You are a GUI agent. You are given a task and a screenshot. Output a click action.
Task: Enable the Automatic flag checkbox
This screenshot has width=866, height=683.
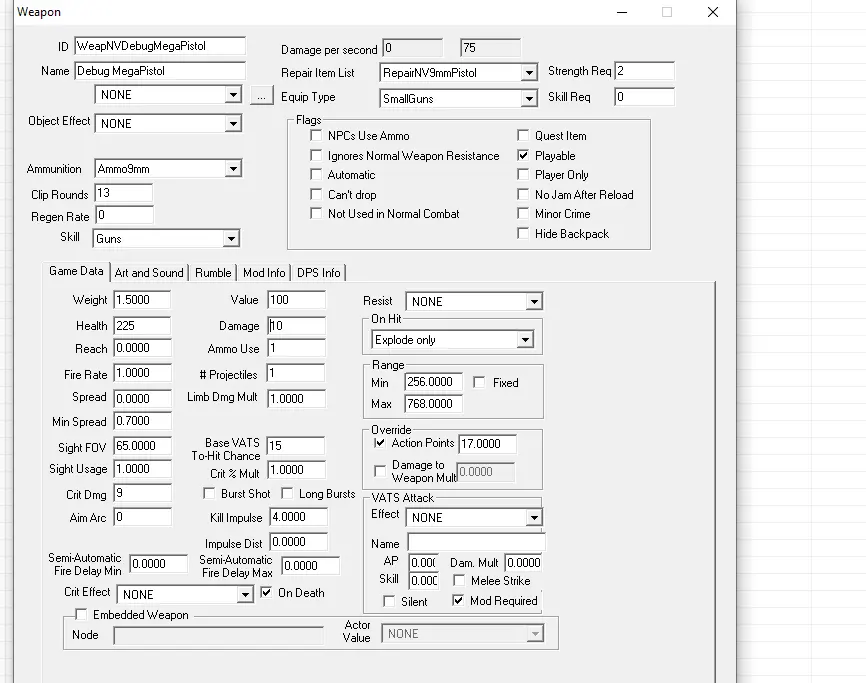tap(317, 175)
